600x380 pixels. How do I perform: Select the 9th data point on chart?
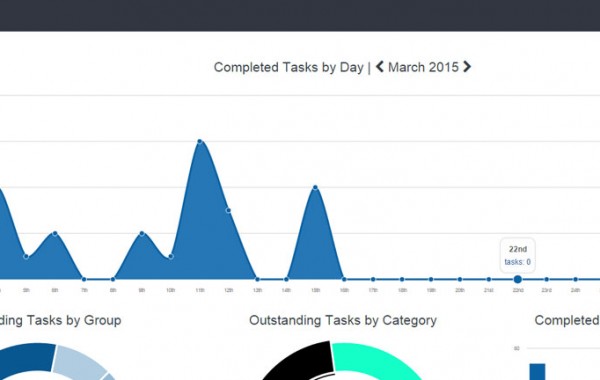142,233
